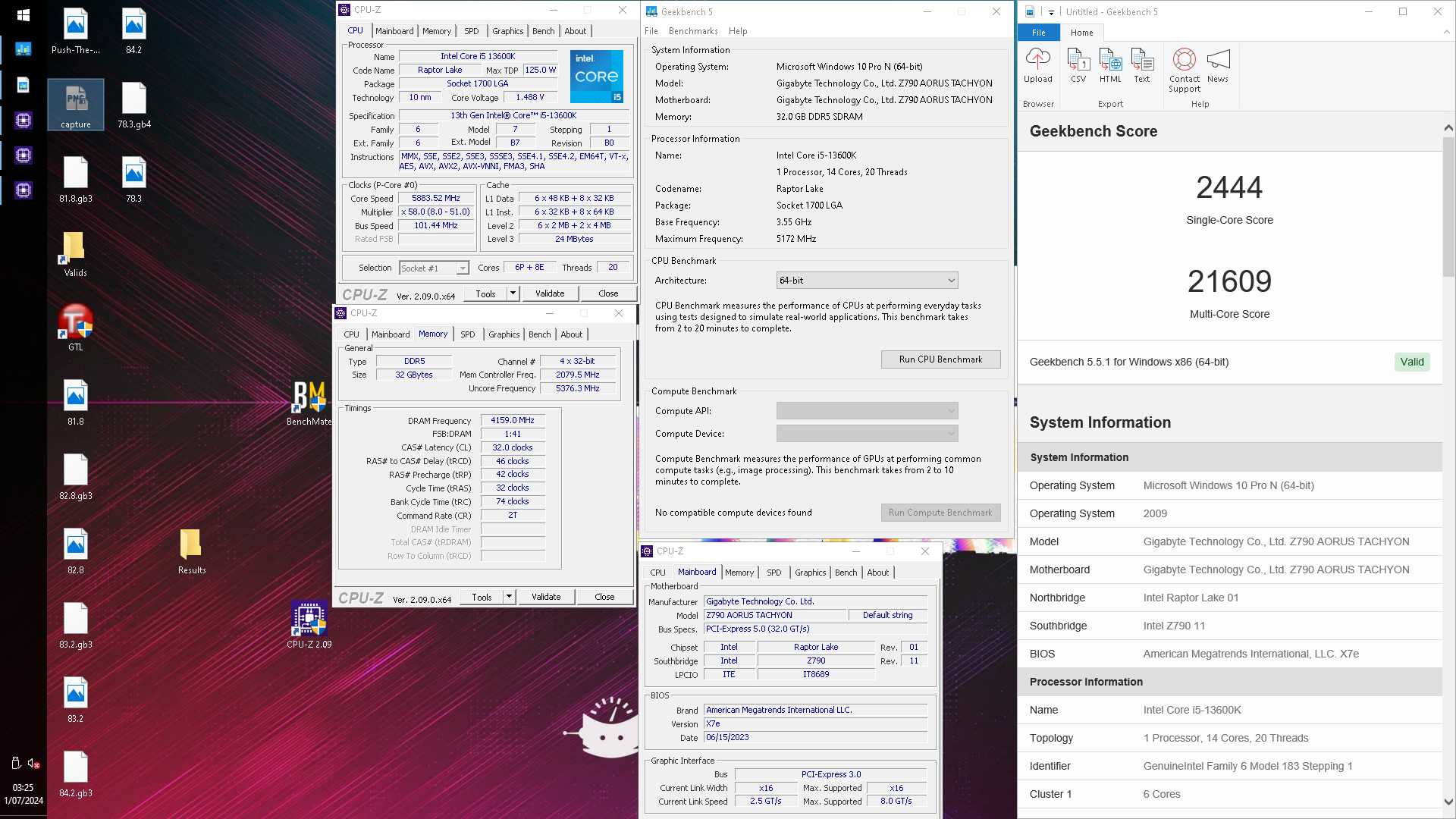
Task: Select the 83.2 image file icon
Action: click(x=76, y=700)
